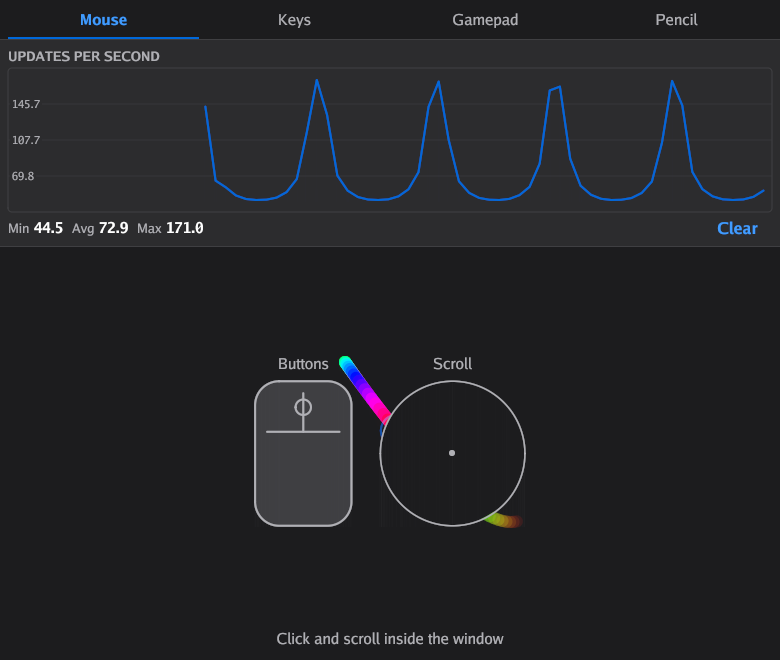780x660 pixels.
Task: Open the Keys tab
Action: coord(294,20)
